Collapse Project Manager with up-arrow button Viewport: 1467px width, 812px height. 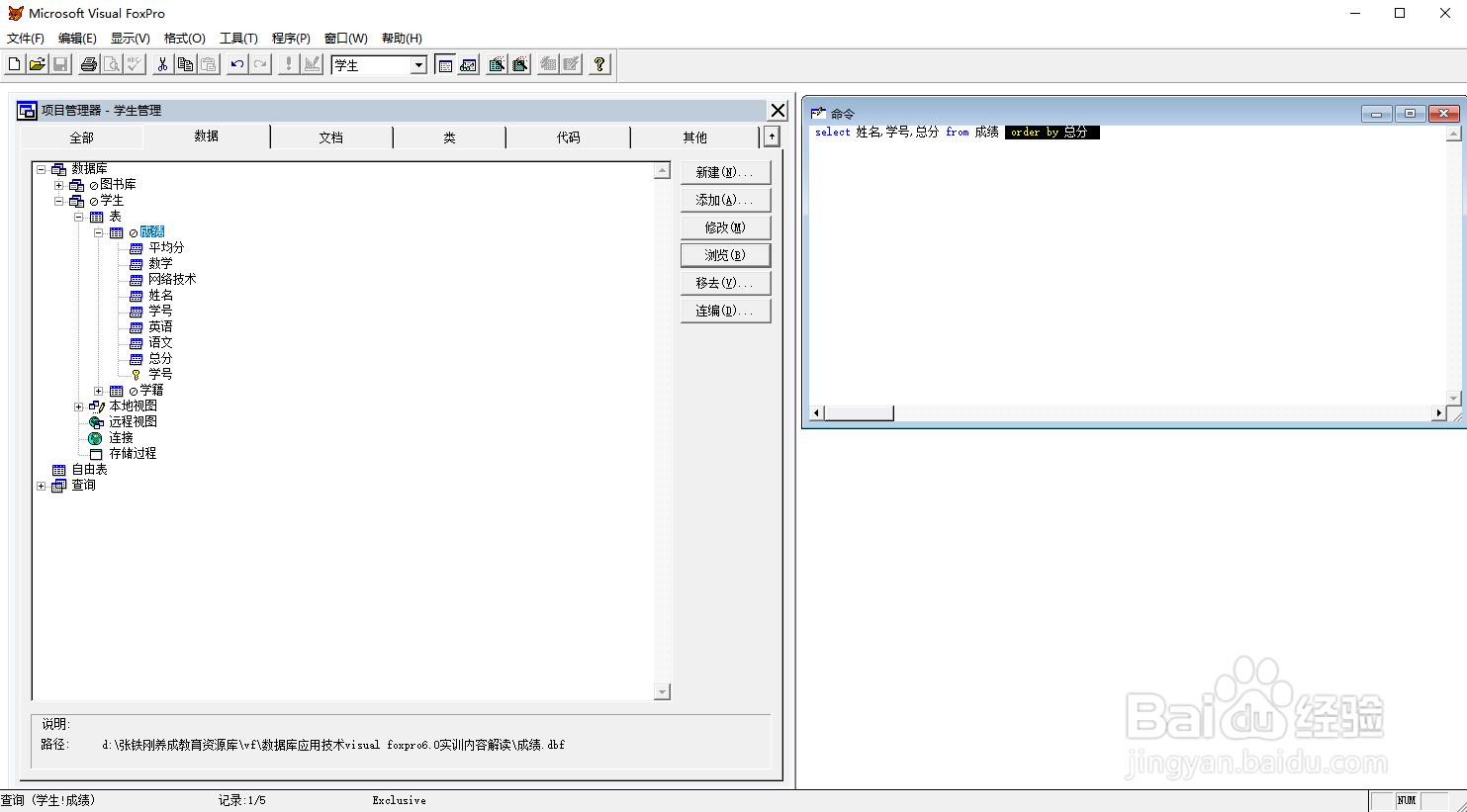pyautogui.click(x=772, y=136)
